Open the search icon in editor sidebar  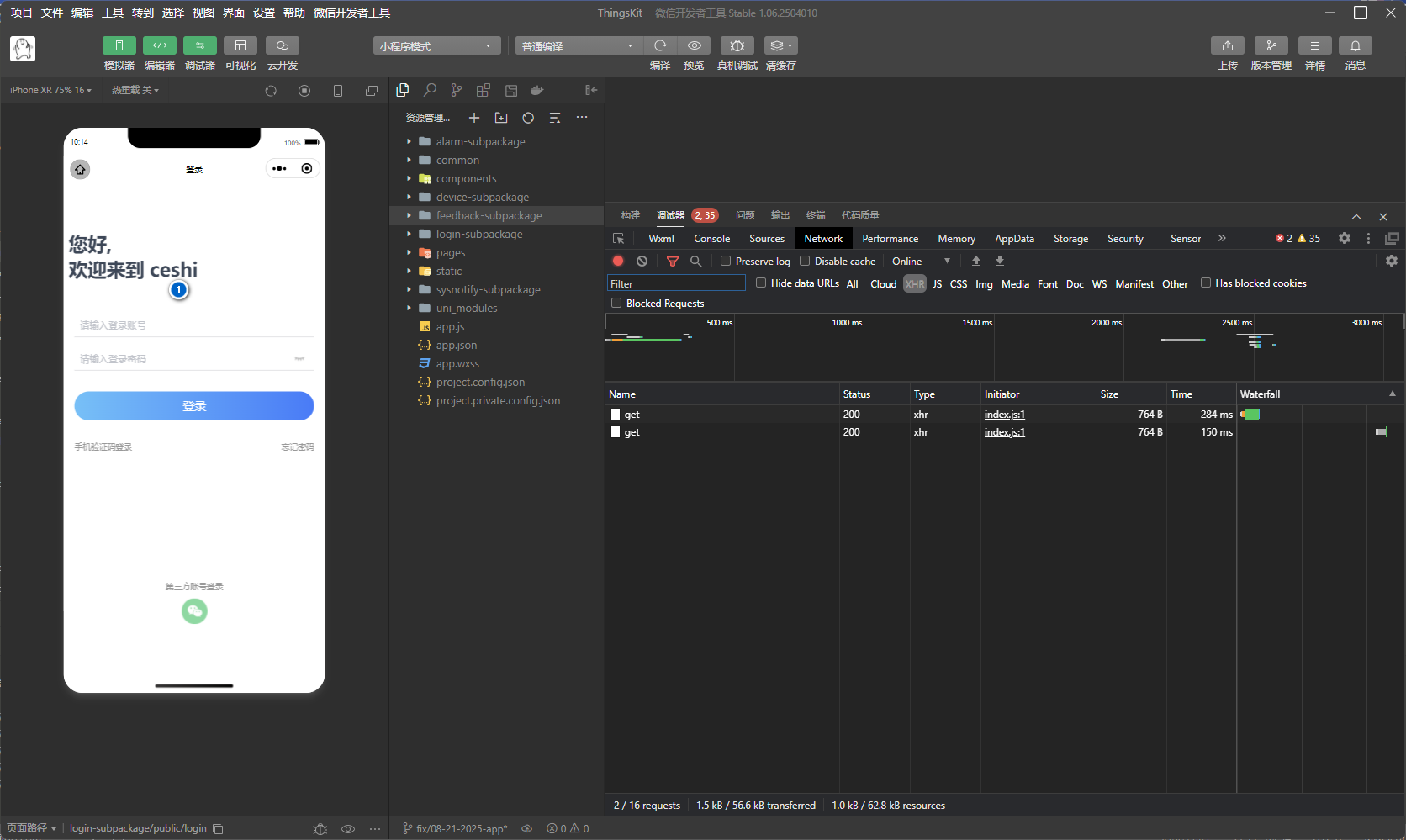coord(430,90)
